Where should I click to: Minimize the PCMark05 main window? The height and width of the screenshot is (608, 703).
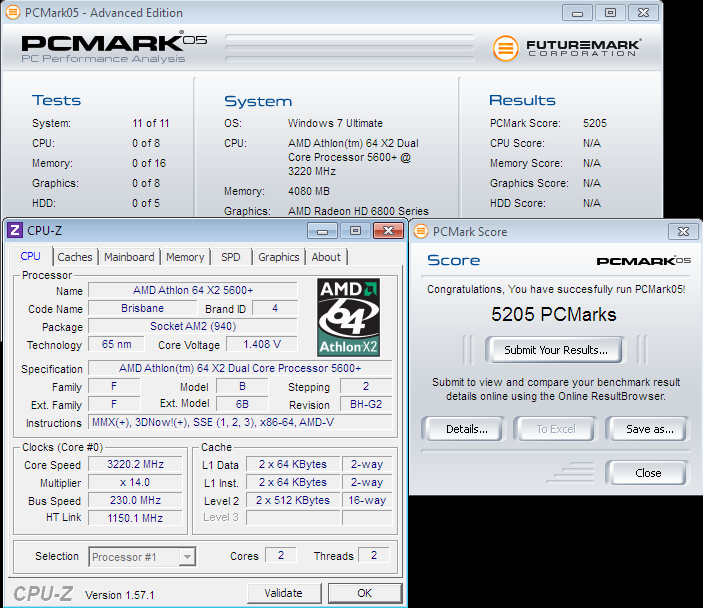[x=577, y=13]
